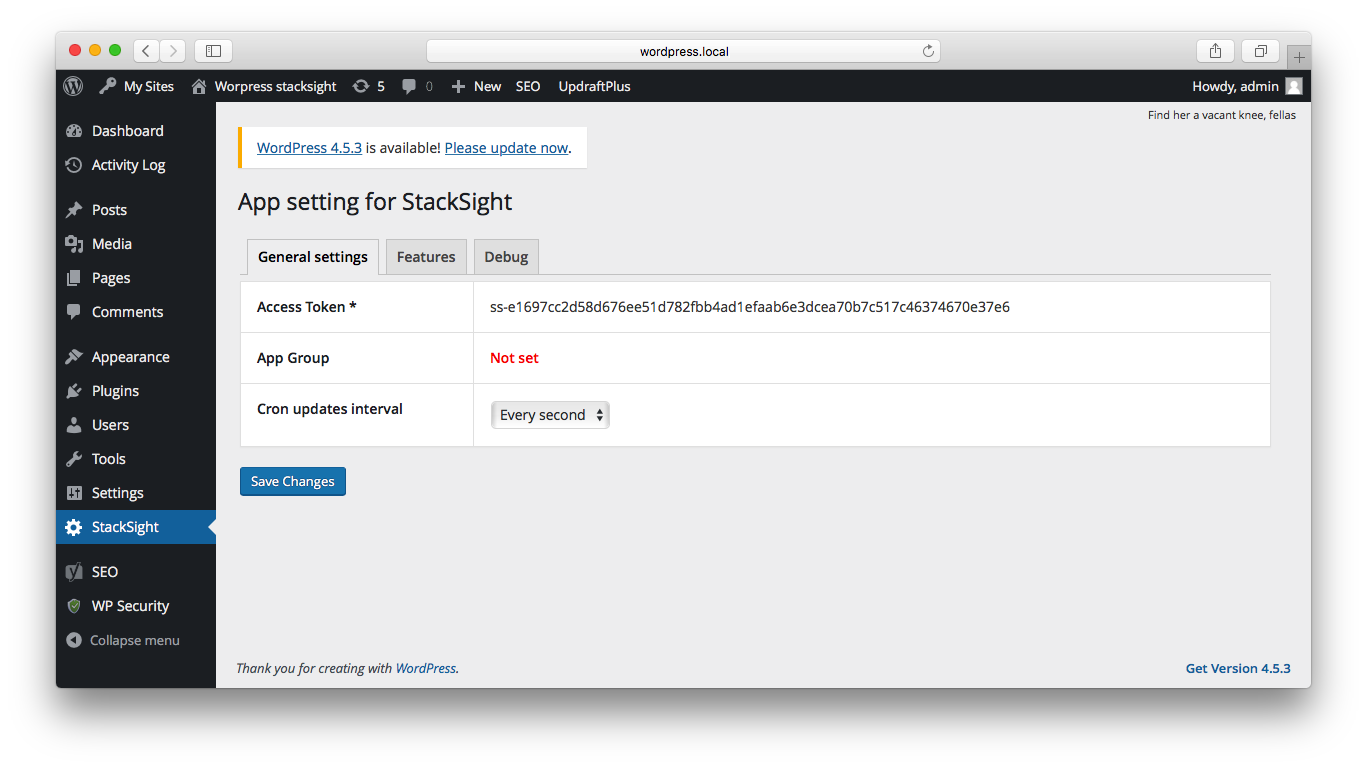The width and height of the screenshot is (1367, 768).
Task: Click the Access Token * label
Action: tap(307, 307)
